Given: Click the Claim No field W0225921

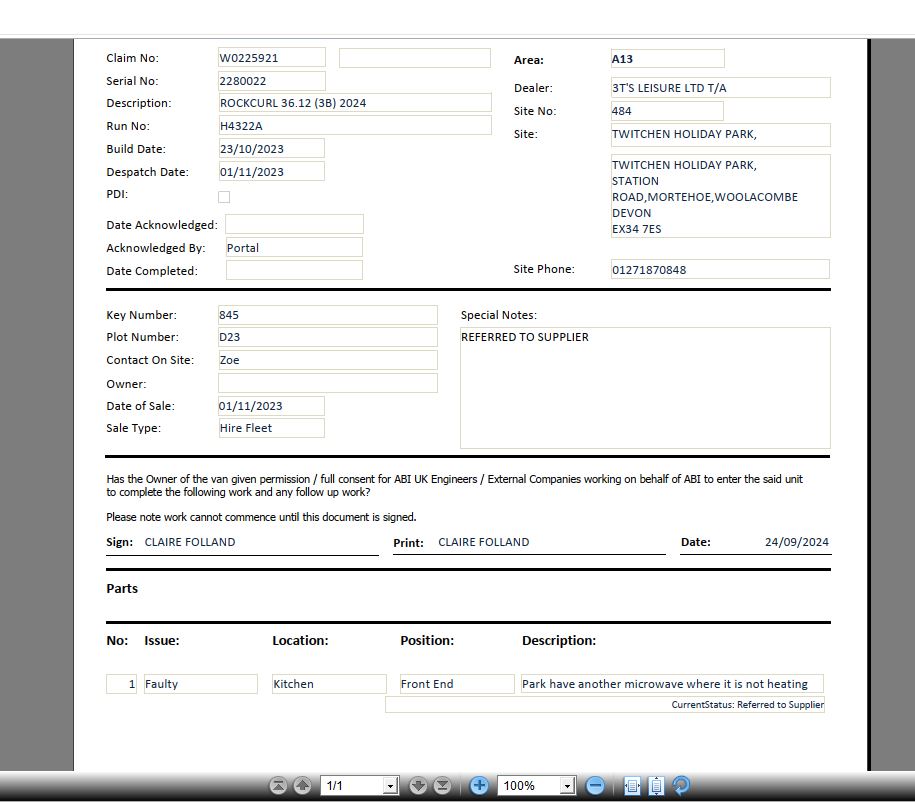Looking at the screenshot, I should (271, 58).
